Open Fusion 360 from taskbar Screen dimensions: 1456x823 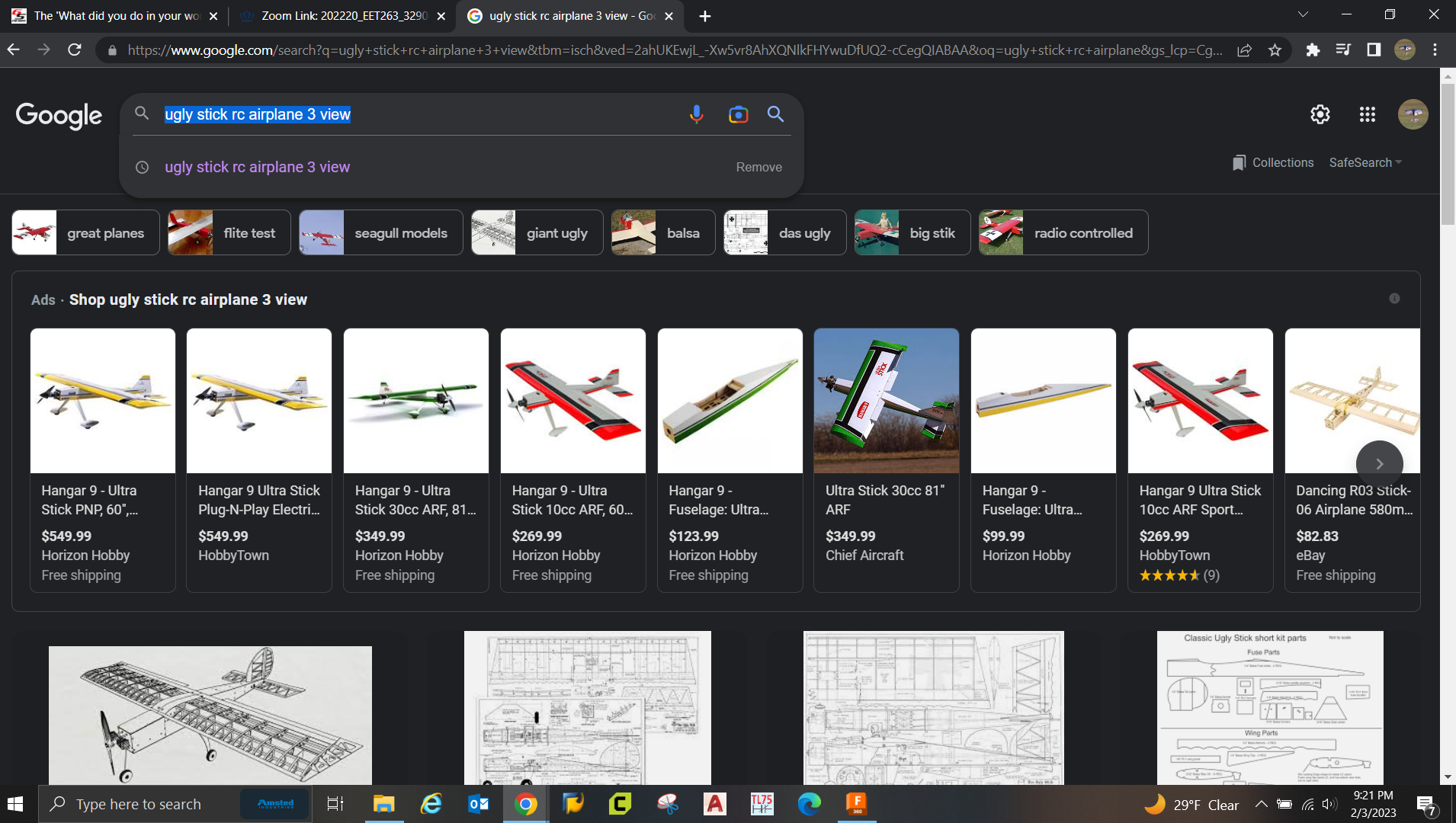click(856, 804)
